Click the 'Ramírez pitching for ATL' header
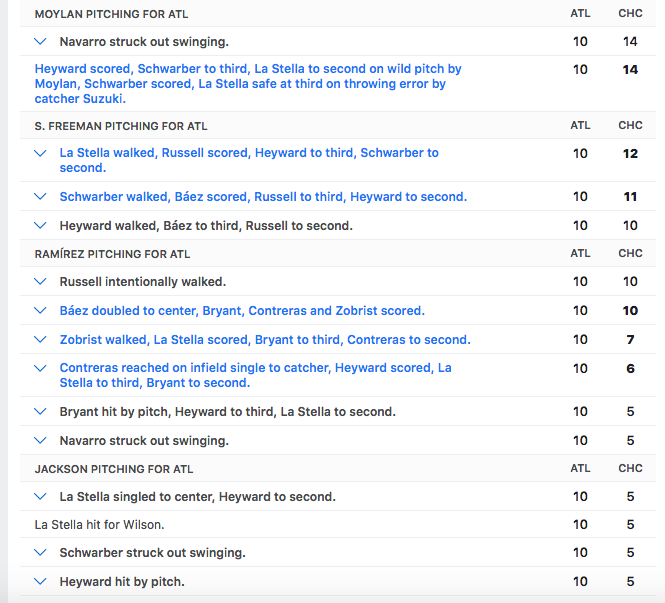 [x=112, y=254]
